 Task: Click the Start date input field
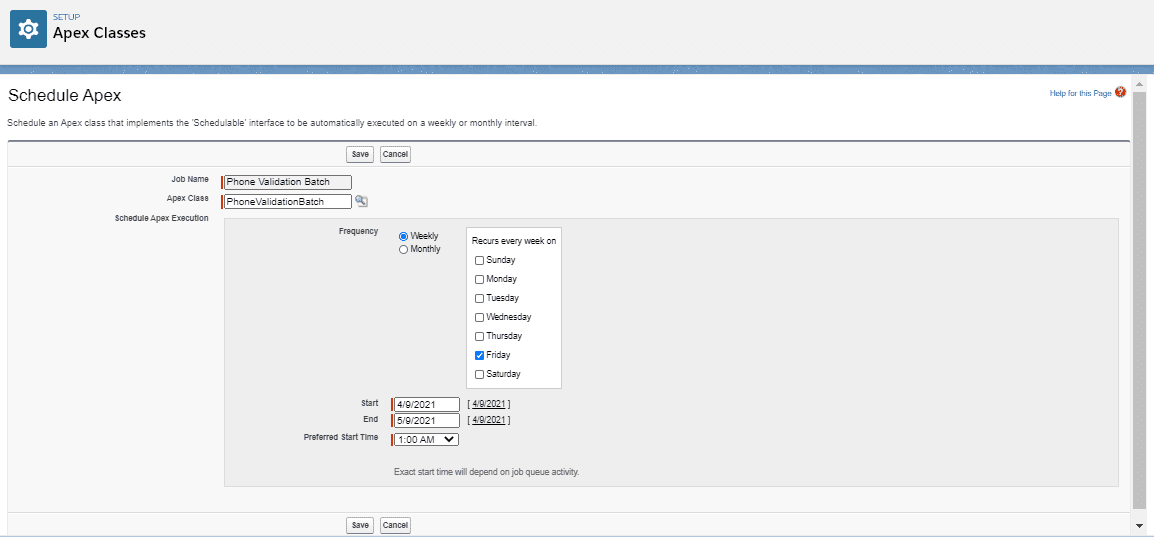coord(427,404)
